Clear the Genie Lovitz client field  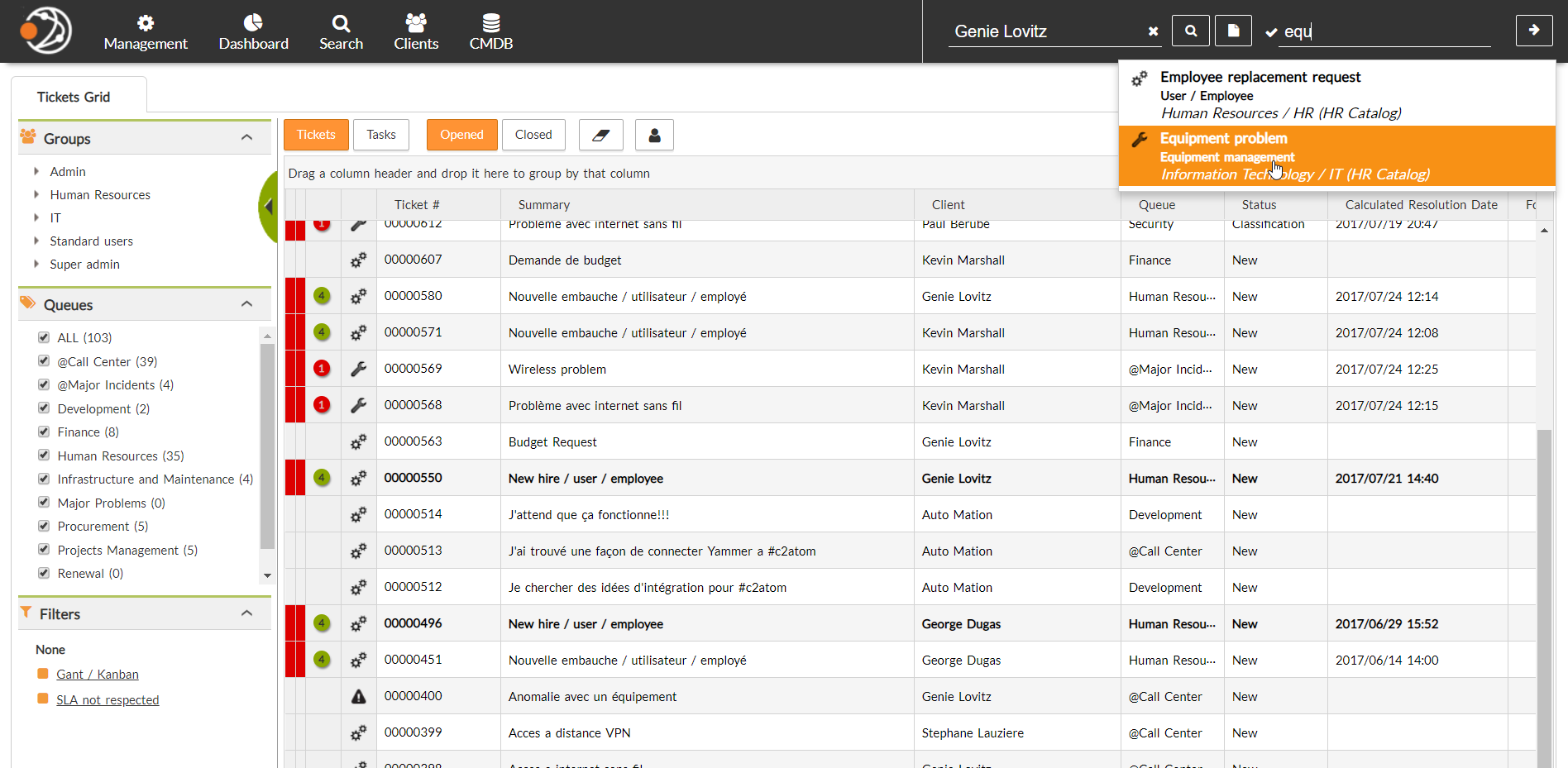click(1153, 31)
